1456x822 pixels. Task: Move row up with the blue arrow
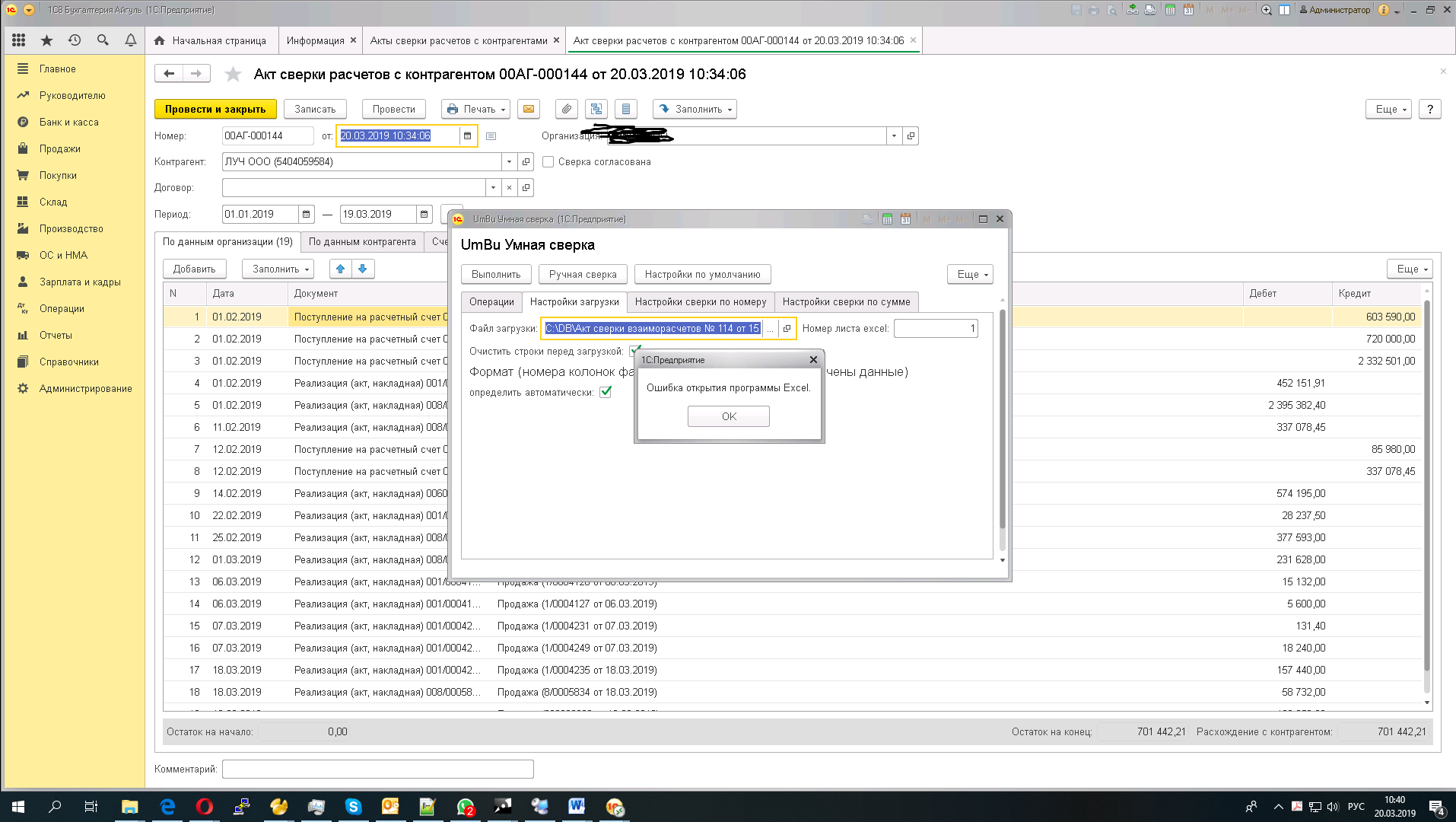point(341,269)
